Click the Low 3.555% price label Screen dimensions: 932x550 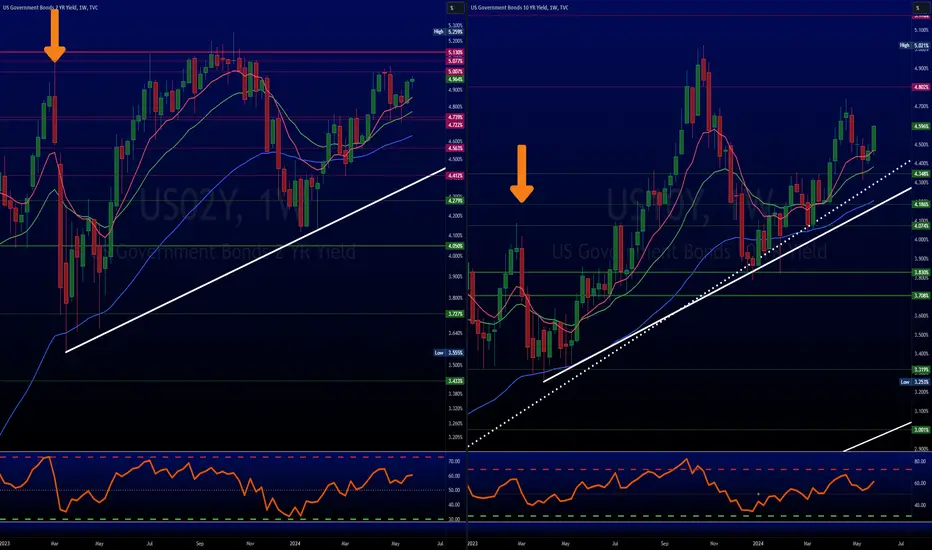click(448, 353)
